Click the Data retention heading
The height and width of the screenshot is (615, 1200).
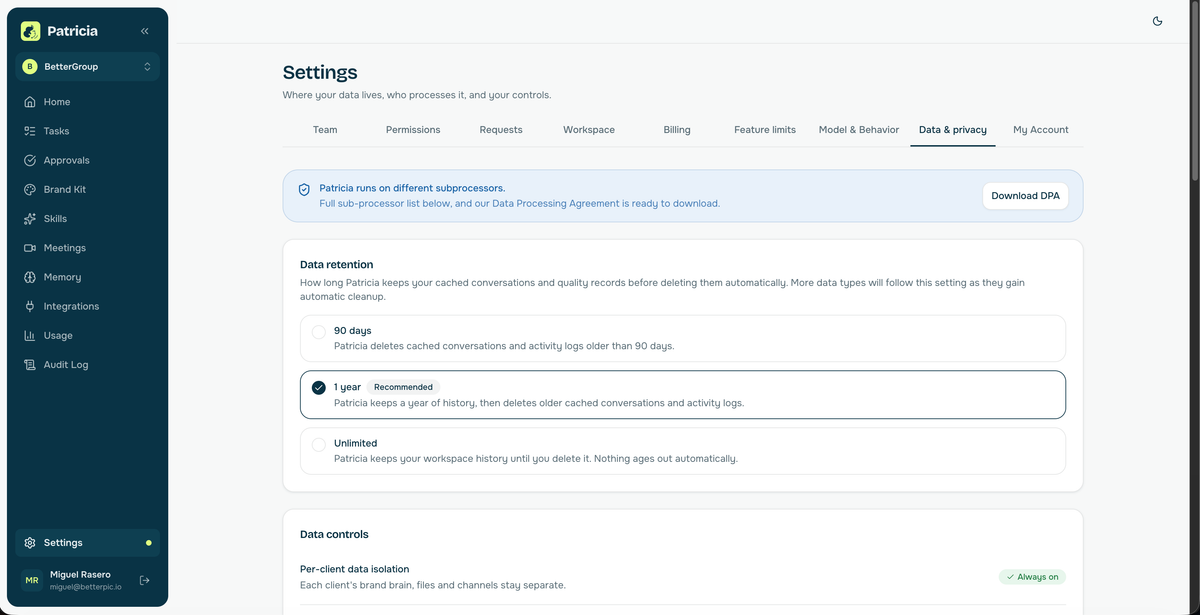pyautogui.click(x=337, y=265)
